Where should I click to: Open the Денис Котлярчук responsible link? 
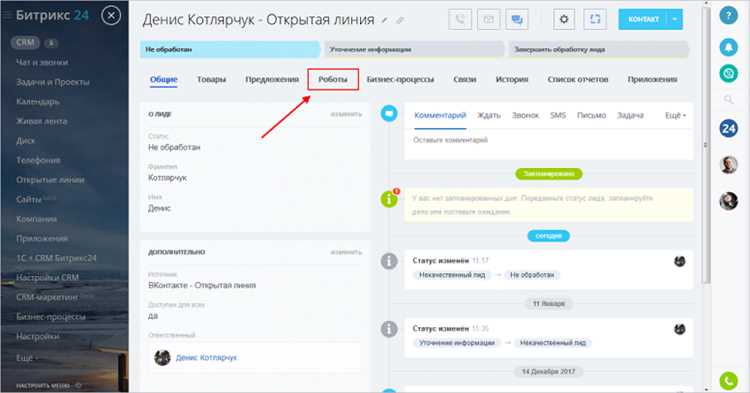(x=206, y=358)
